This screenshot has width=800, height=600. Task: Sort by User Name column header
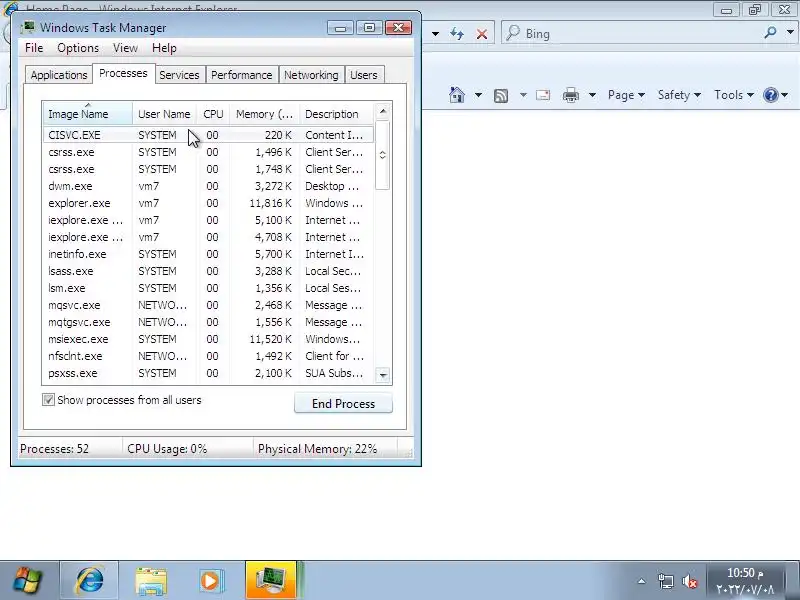(x=164, y=114)
